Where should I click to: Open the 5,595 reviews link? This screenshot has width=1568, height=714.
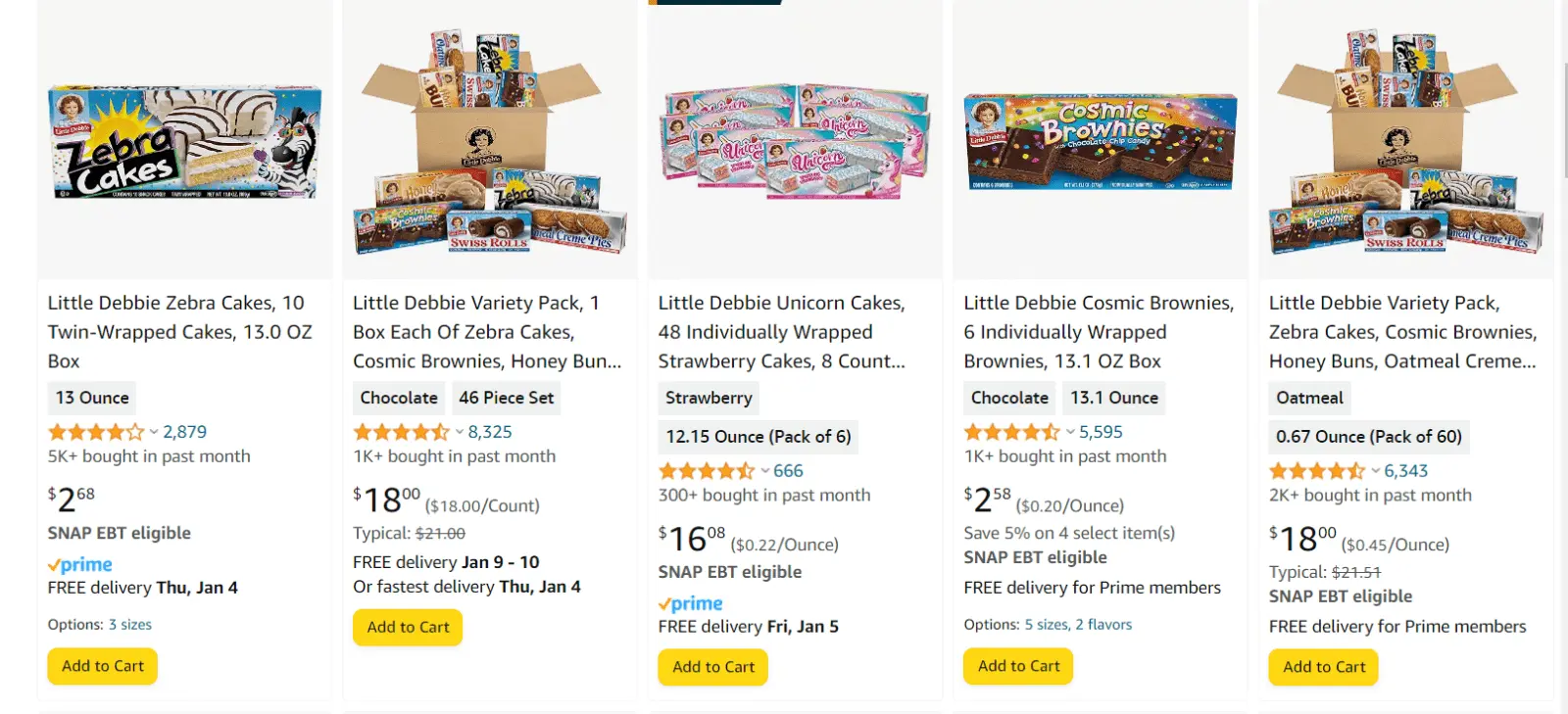click(x=1101, y=432)
